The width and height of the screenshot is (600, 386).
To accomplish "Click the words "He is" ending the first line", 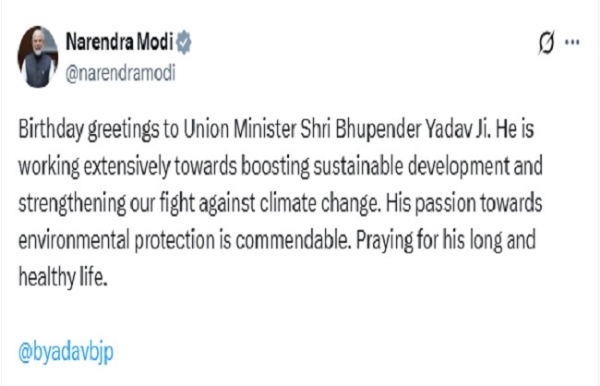I will tap(515, 129).
